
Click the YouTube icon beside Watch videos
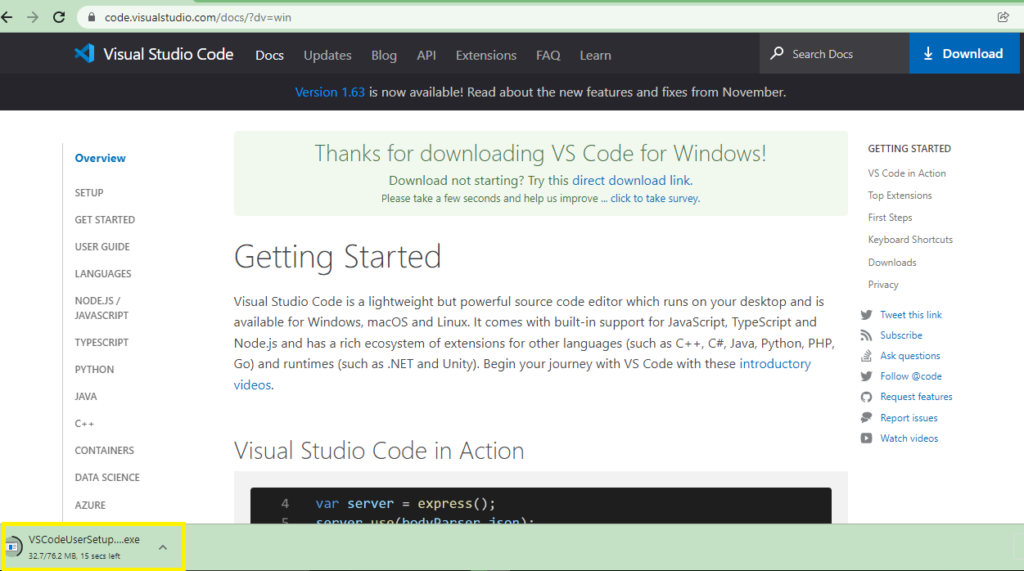866,438
